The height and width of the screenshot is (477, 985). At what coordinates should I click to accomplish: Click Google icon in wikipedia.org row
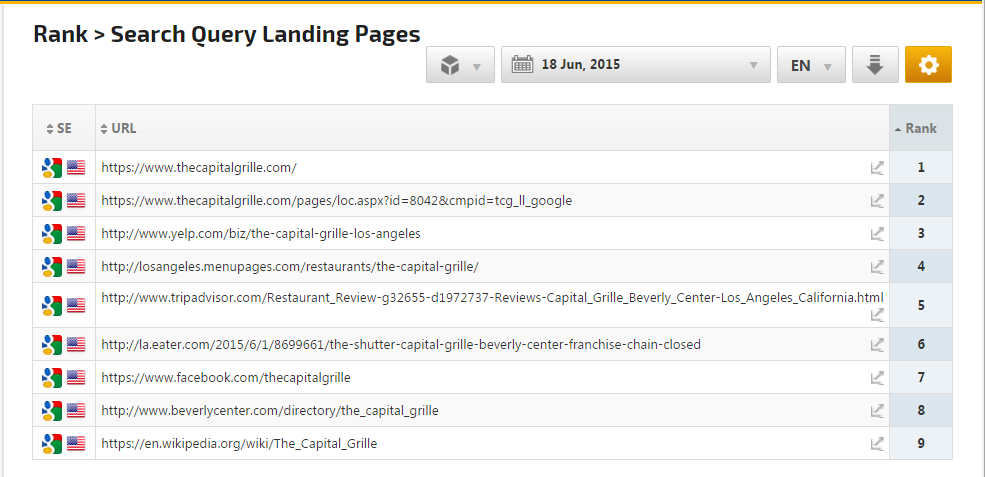pos(52,444)
